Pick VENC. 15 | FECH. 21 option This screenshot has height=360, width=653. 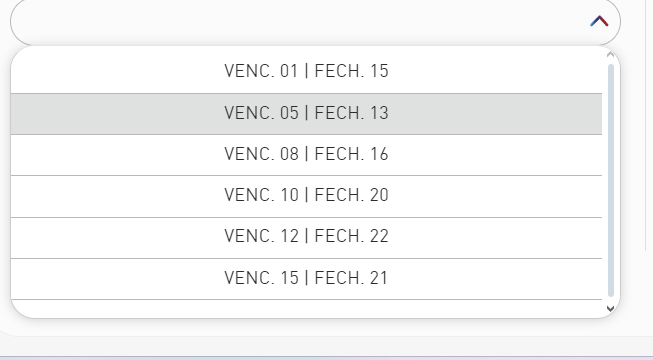coord(306,278)
